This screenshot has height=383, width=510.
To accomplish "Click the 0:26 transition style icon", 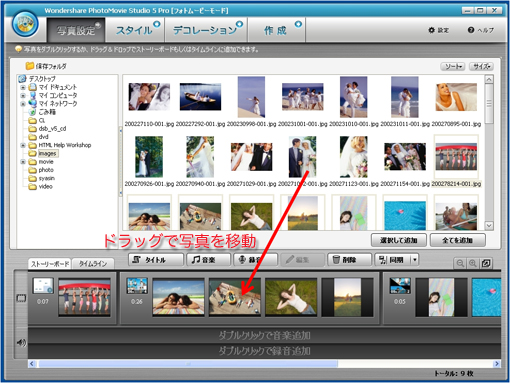I will point(137,286).
